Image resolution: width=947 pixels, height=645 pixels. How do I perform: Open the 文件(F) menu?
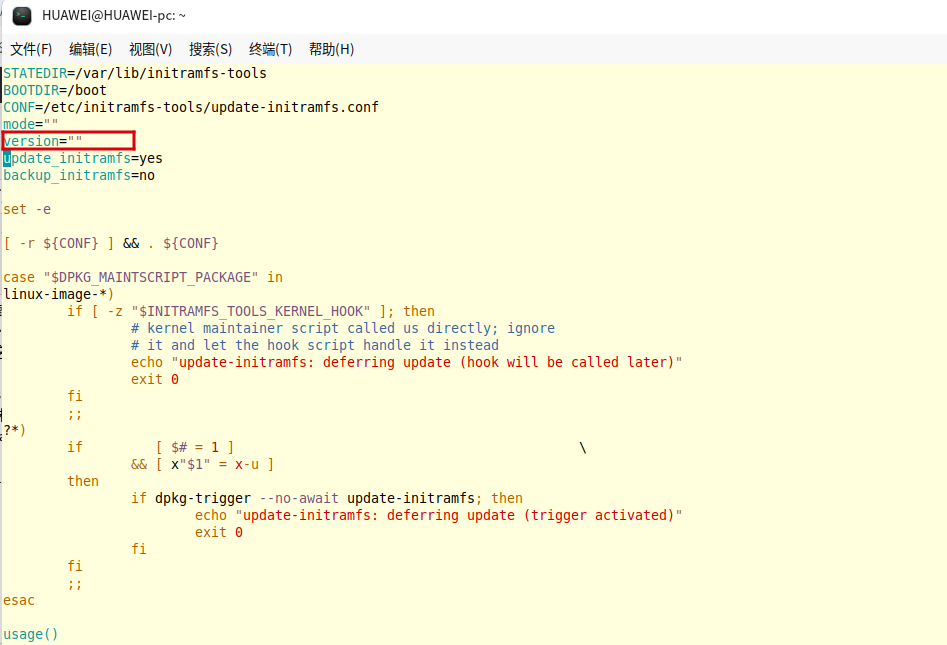point(31,49)
